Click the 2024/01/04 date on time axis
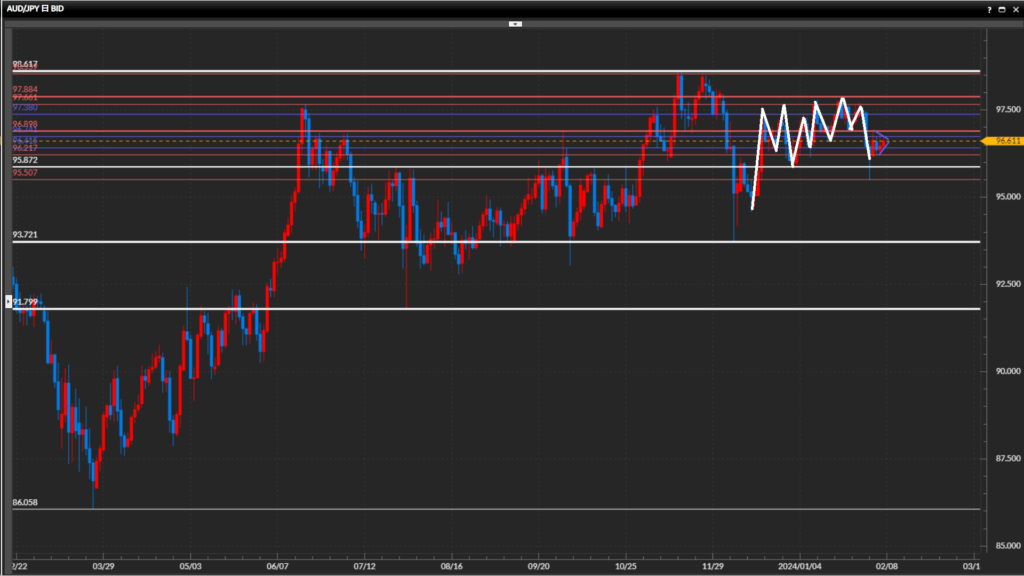 801,564
